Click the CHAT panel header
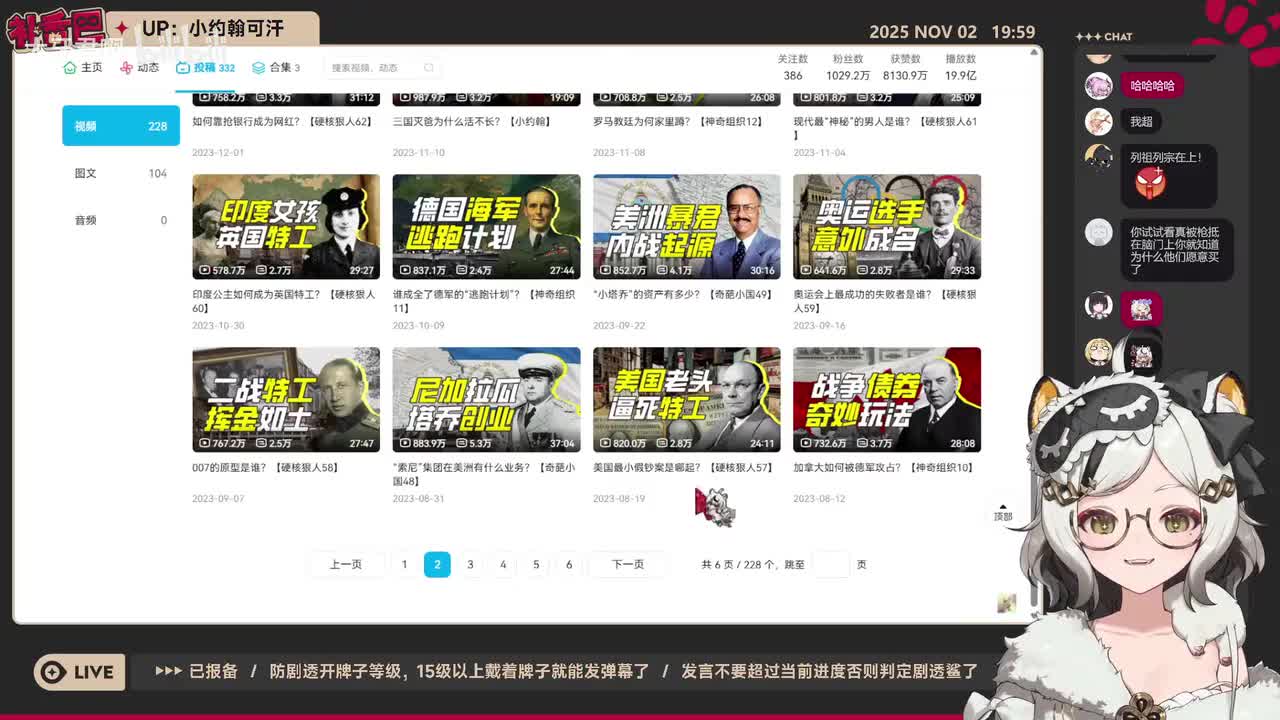The width and height of the screenshot is (1280, 720). click(1104, 37)
